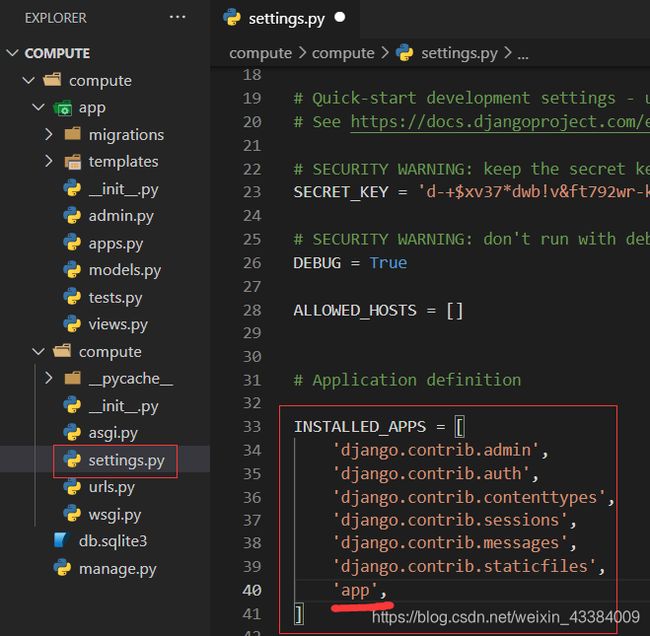Viewport: 650px width, 636px height.
Task: Expand the migrations folder chevron
Action: pos(49,134)
